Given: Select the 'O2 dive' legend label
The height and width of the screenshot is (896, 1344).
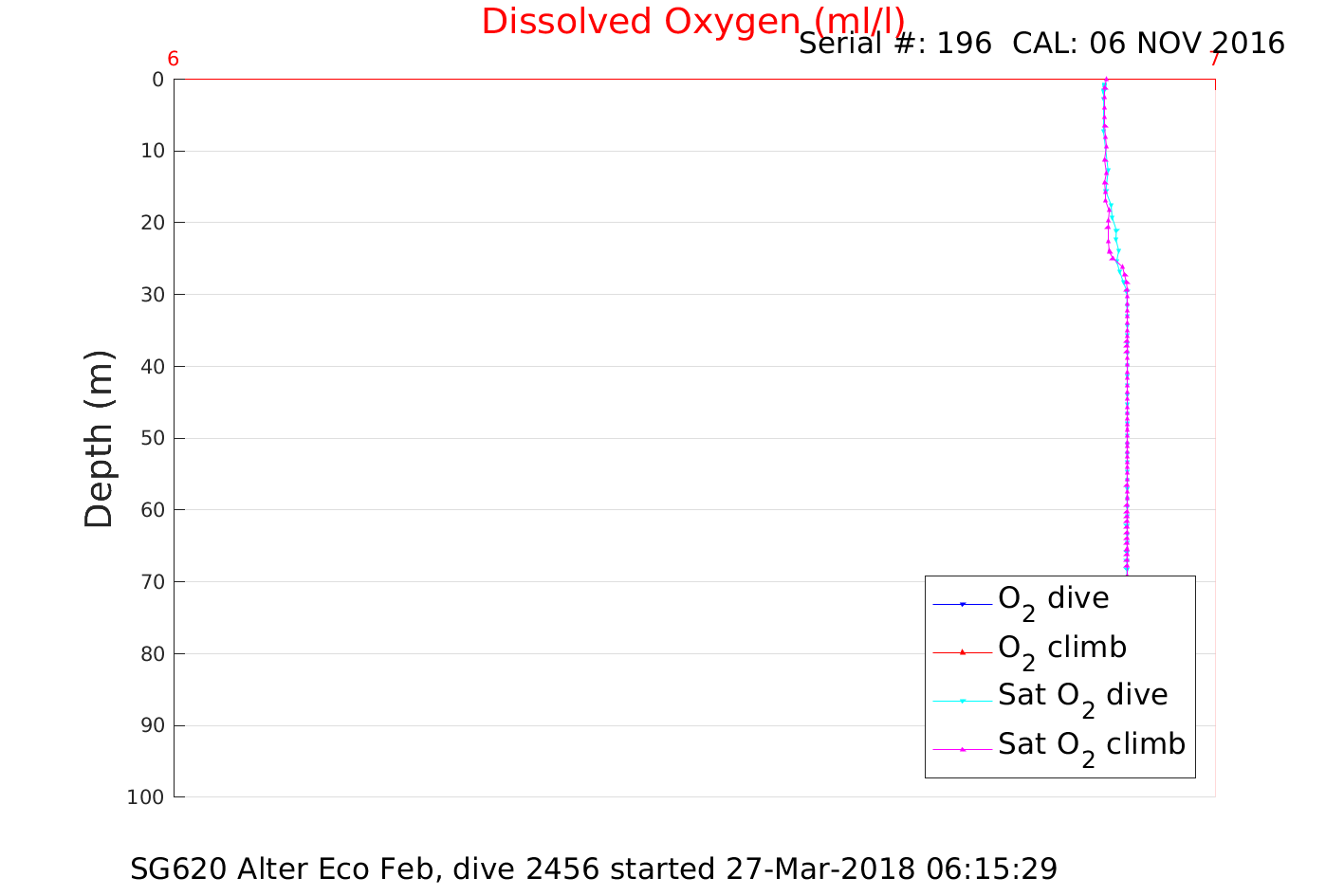Looking at the screenshot, I should (1053, 599).
